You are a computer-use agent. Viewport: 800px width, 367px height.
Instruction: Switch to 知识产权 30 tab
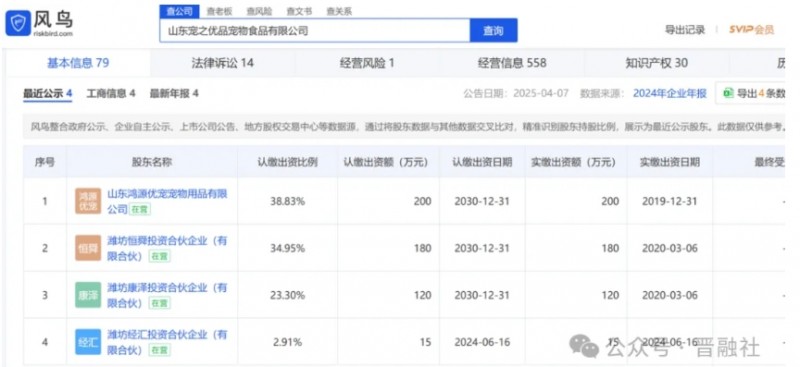pyautogui.click(x=657, y=63)
